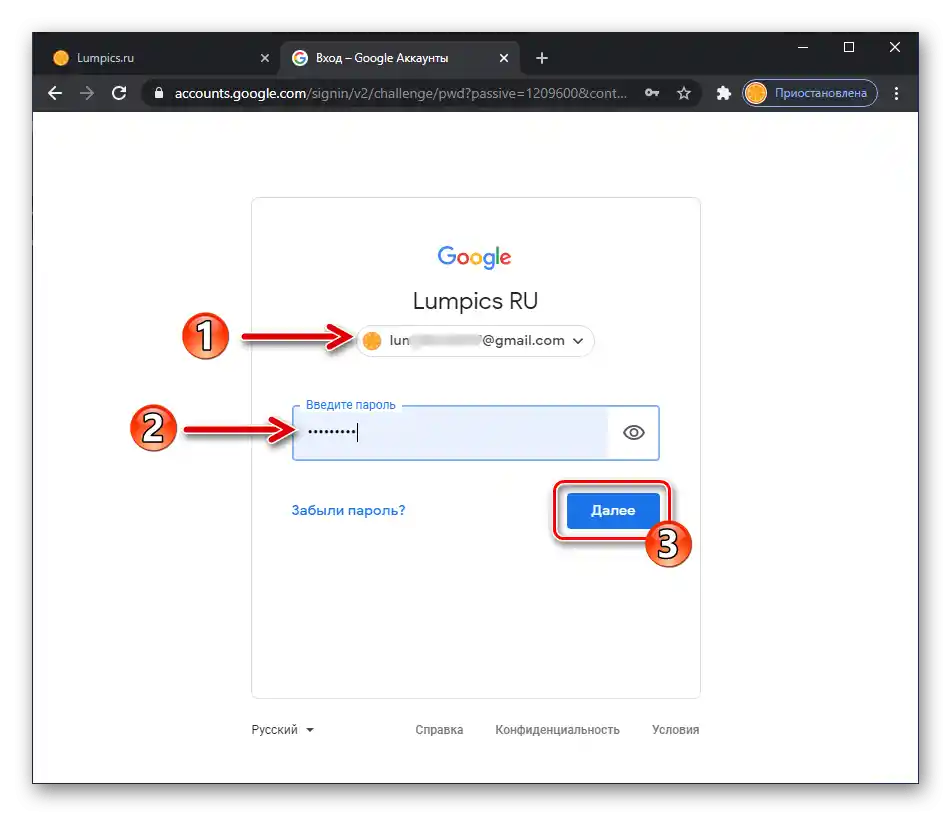Bookmark this page with the star icon

(x=684, y=93)
